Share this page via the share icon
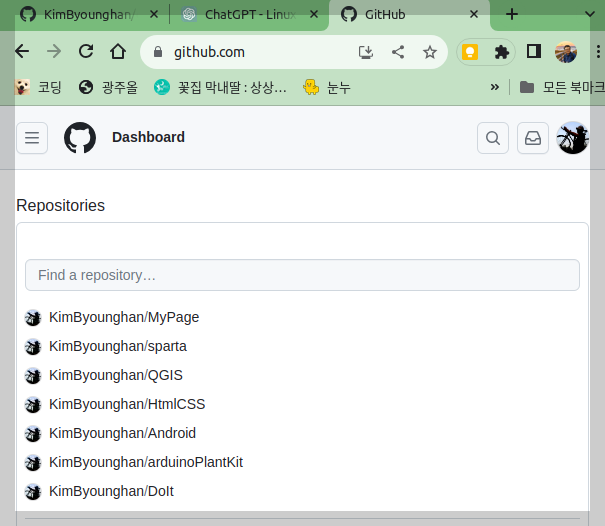Image resolution: width=605 pixels, height=526 pixels. coord(398,52)
